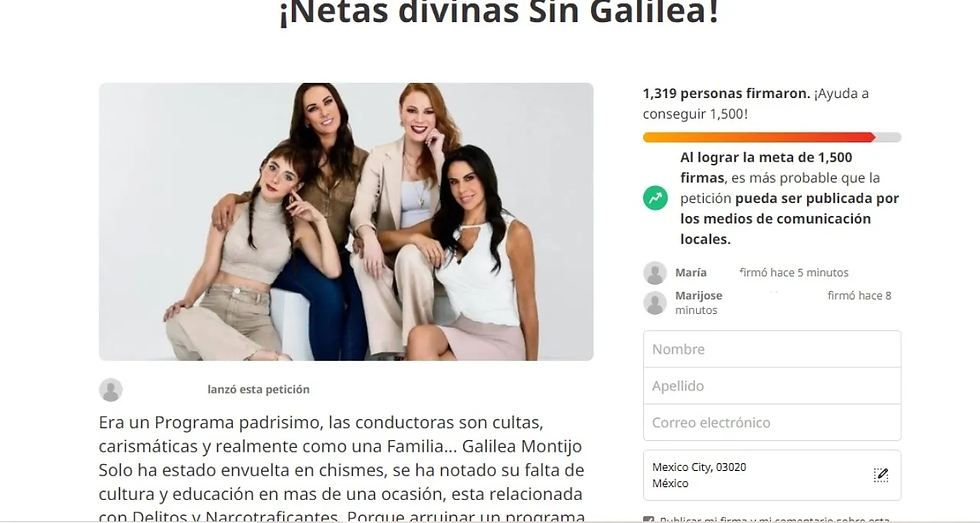Click the petition description paragraph
This screenshot has width=980, height=523.
point(341,470)
